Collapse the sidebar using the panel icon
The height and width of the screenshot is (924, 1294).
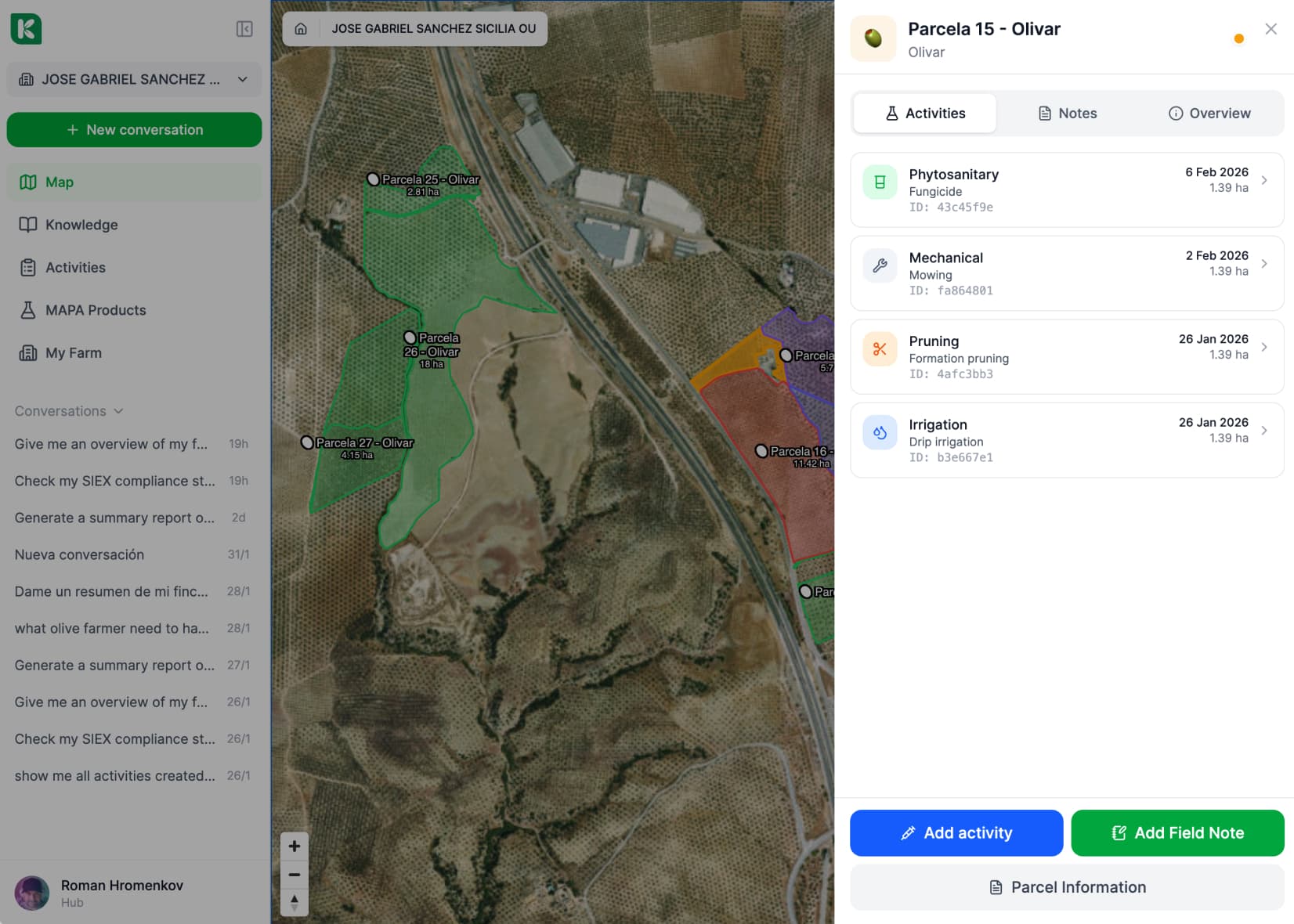tap(244, 29)
